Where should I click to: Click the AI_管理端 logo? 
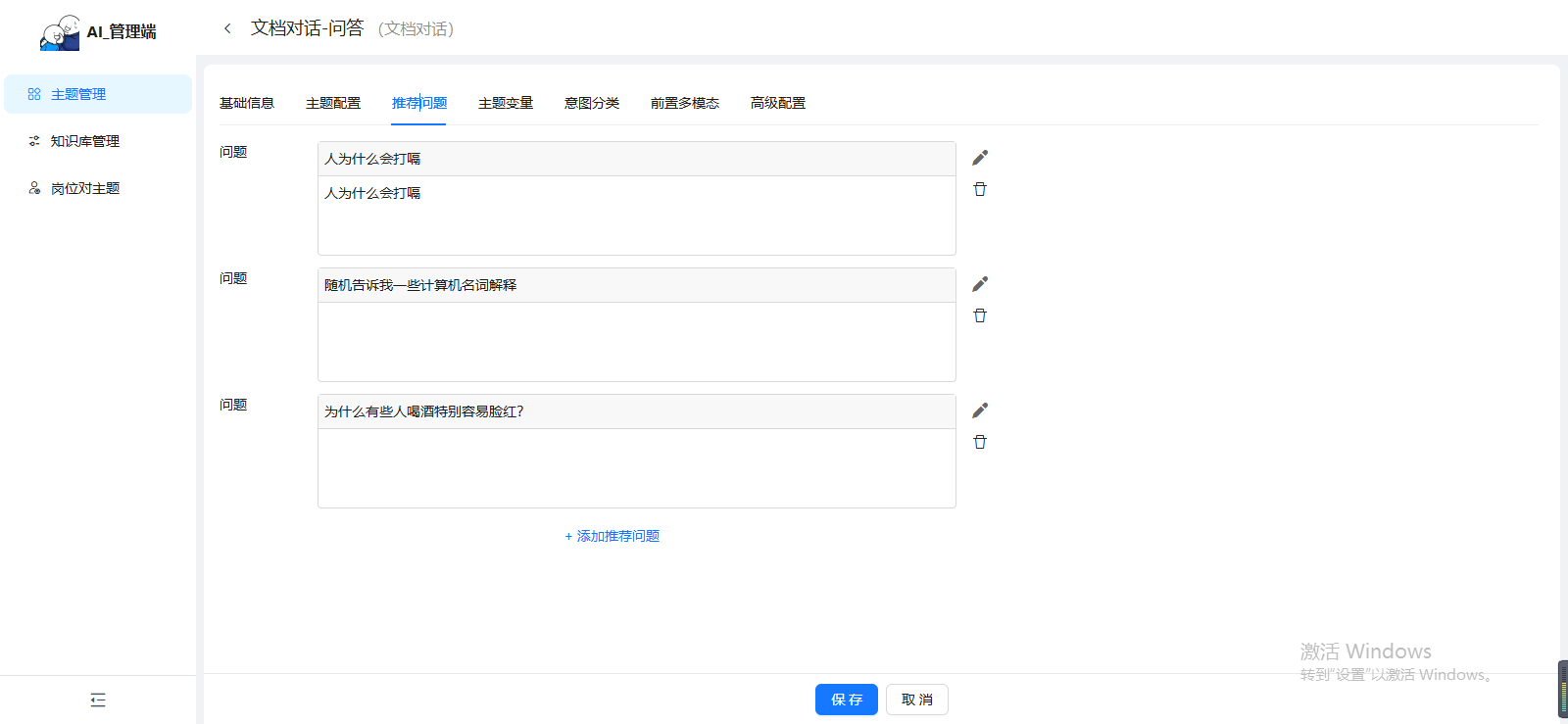point(98,31)
